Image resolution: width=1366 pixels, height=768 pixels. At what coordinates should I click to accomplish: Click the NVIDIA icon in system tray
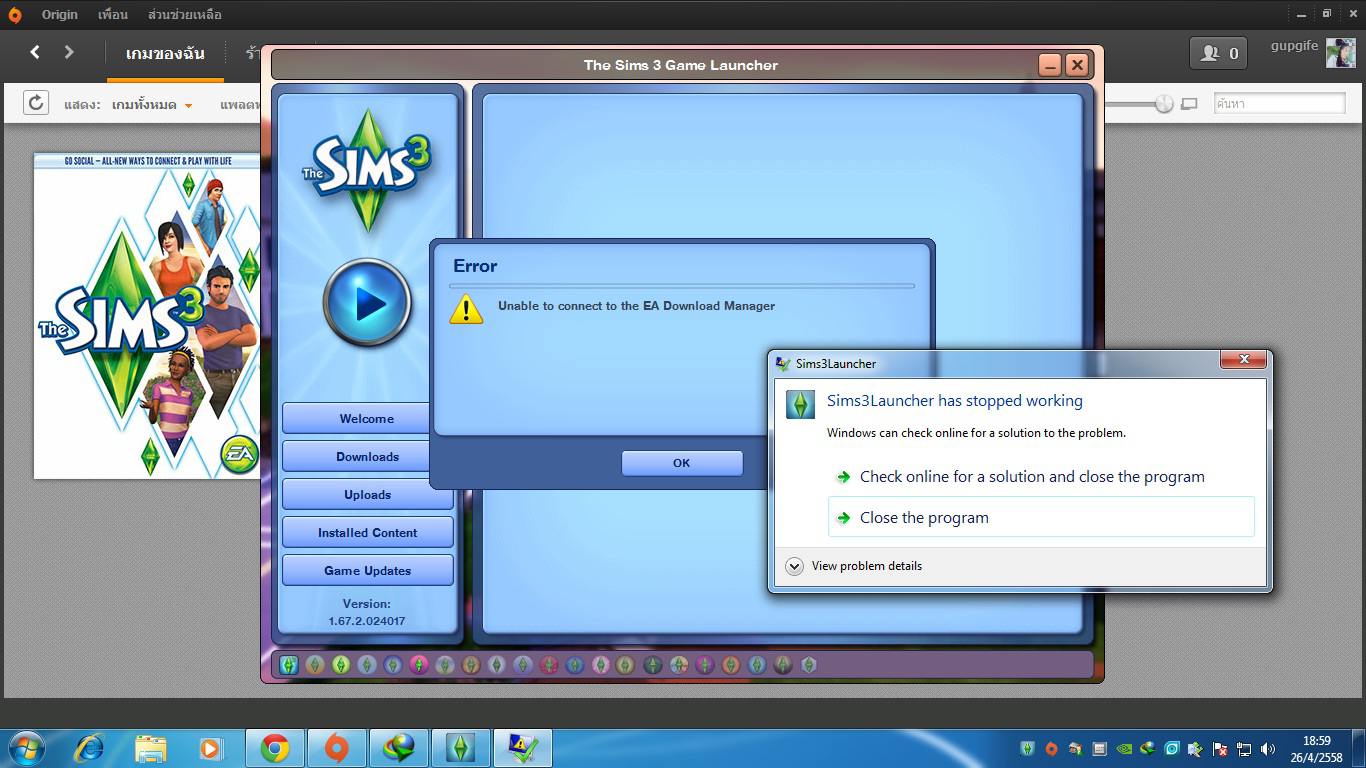pos(1124,749)
